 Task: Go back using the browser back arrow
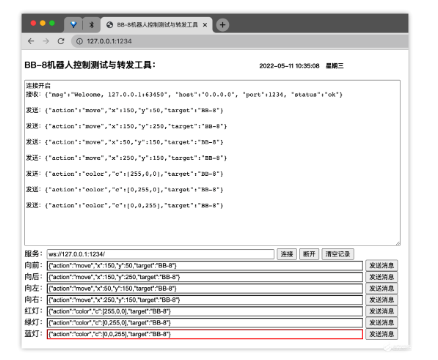31,41
